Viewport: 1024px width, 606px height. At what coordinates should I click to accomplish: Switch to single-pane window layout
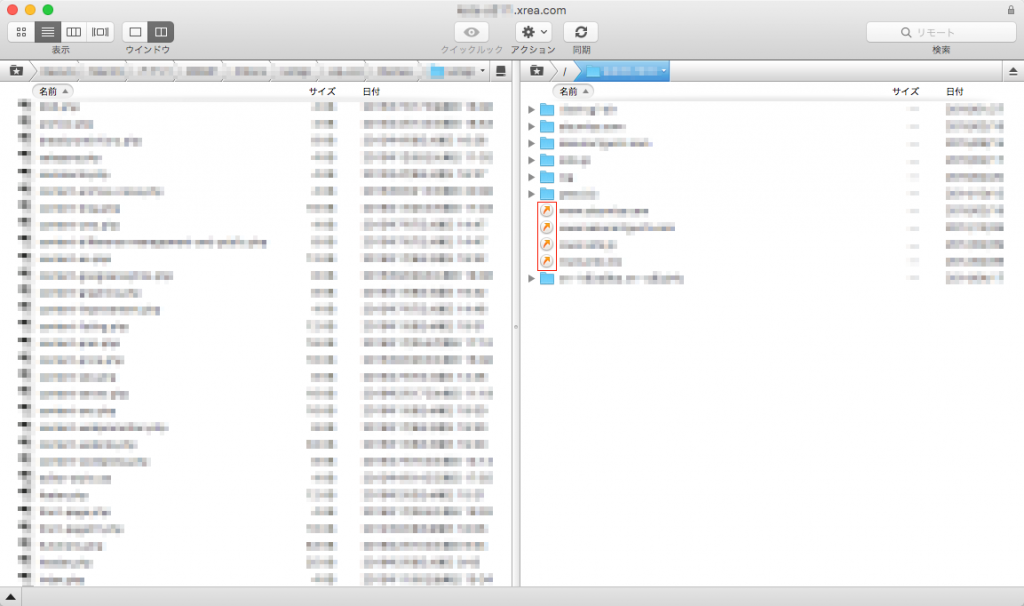tap(136, 32)
